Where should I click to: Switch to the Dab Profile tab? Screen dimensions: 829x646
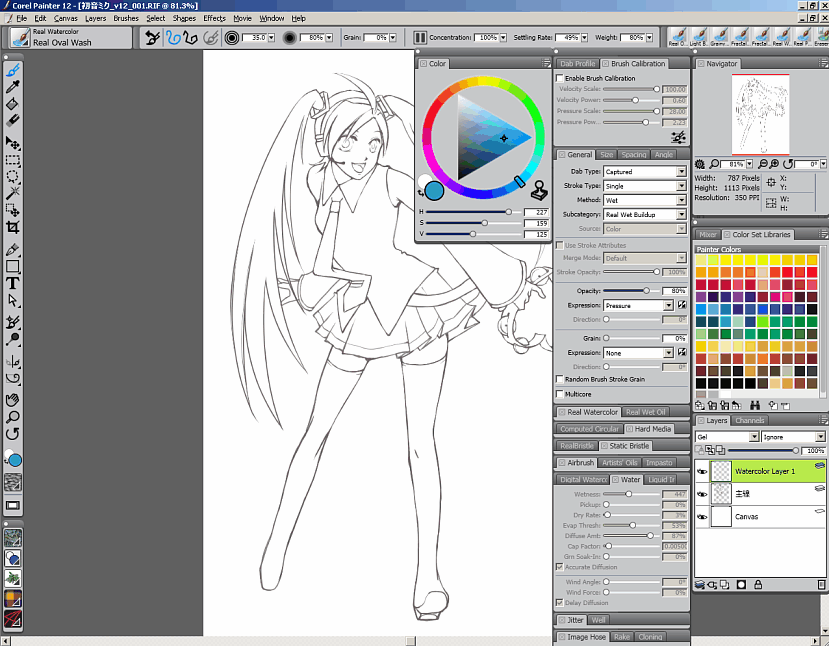click(x=577, y=63)
